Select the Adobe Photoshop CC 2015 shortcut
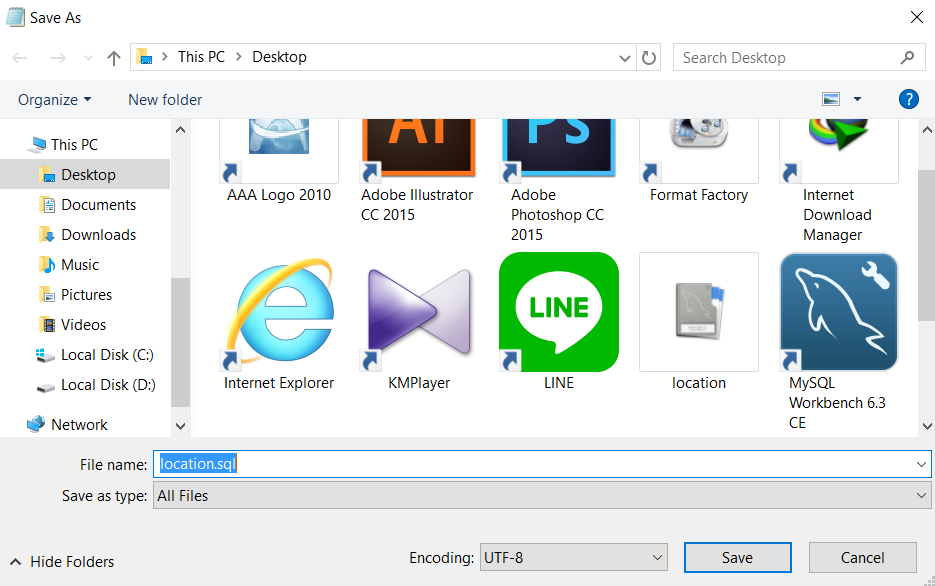This screenshot has height=586, width=935. [x=559, y=150]
